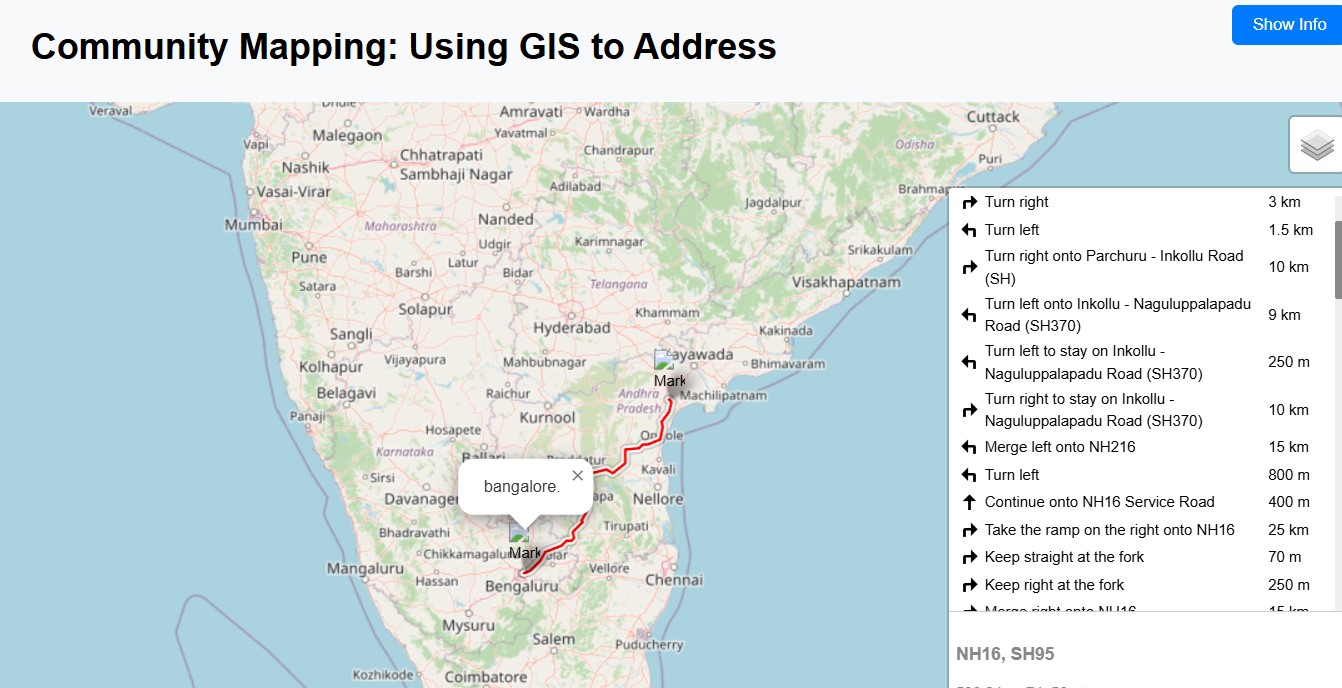Click the bangalore. popup text

click(521, 487)
